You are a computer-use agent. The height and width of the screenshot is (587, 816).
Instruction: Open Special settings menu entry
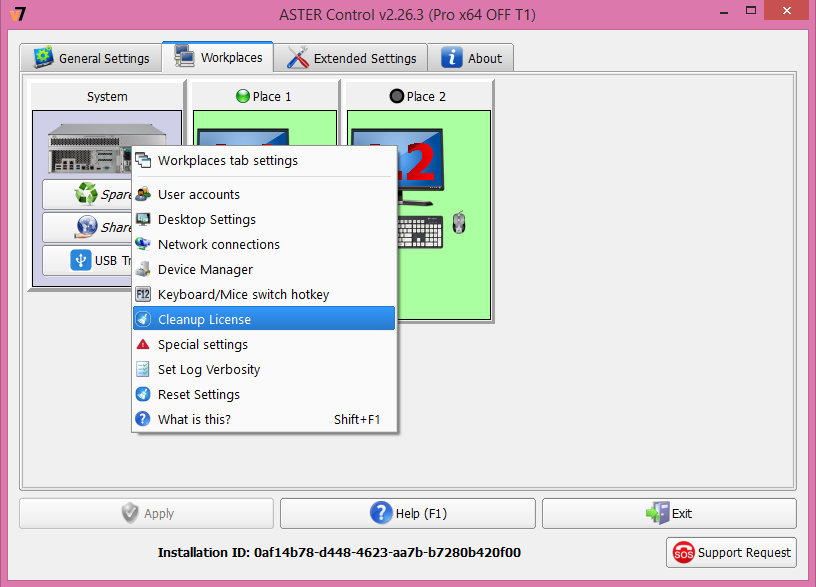[264, 344]
